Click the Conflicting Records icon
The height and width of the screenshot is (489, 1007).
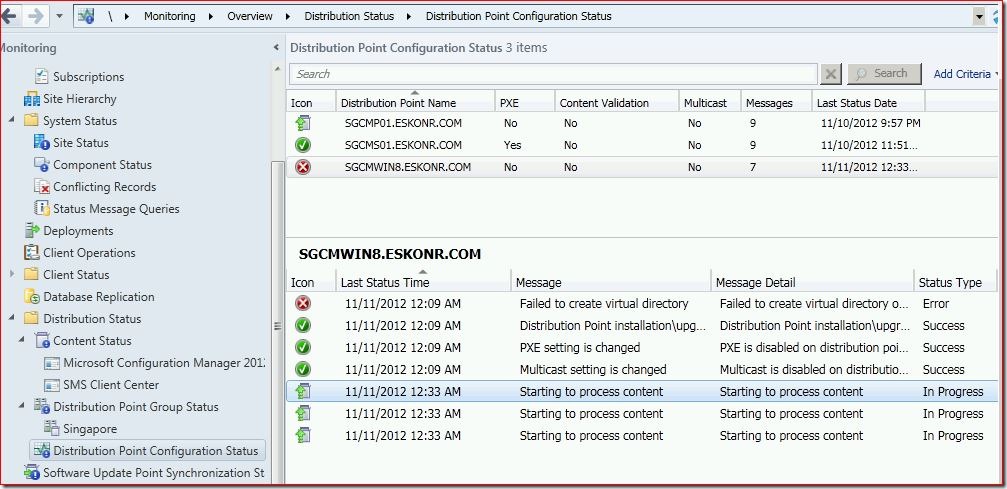41,187
